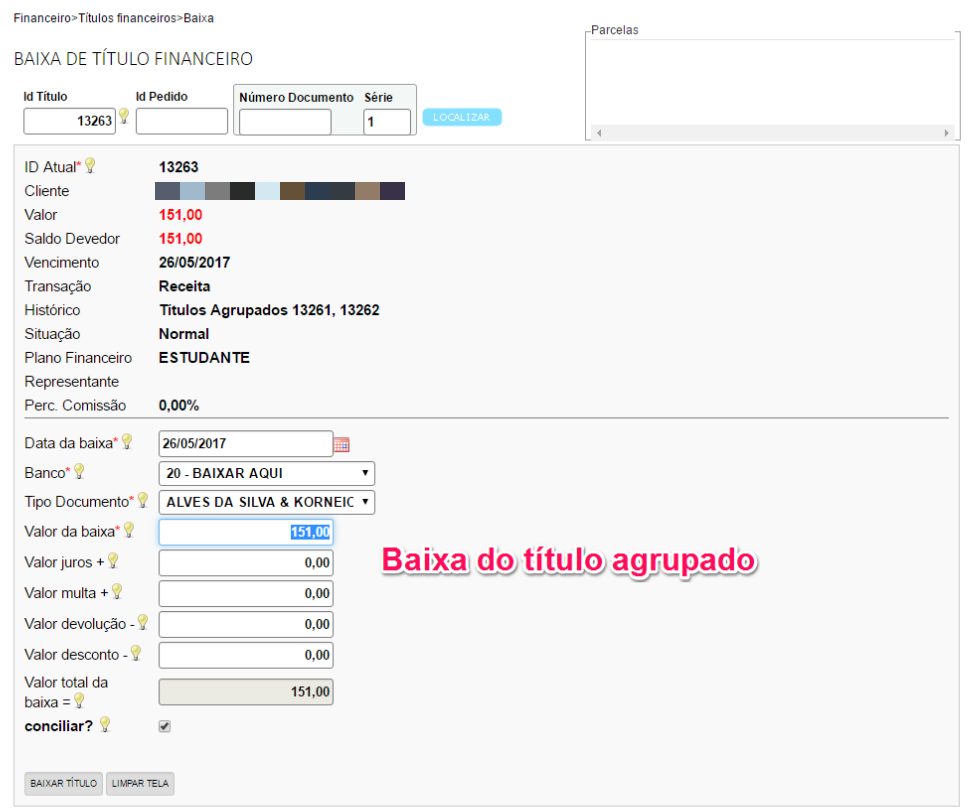Click the help lightbulb beside Banco label
The width and height of the screenshot is (977, 810).
coord(79,471)
